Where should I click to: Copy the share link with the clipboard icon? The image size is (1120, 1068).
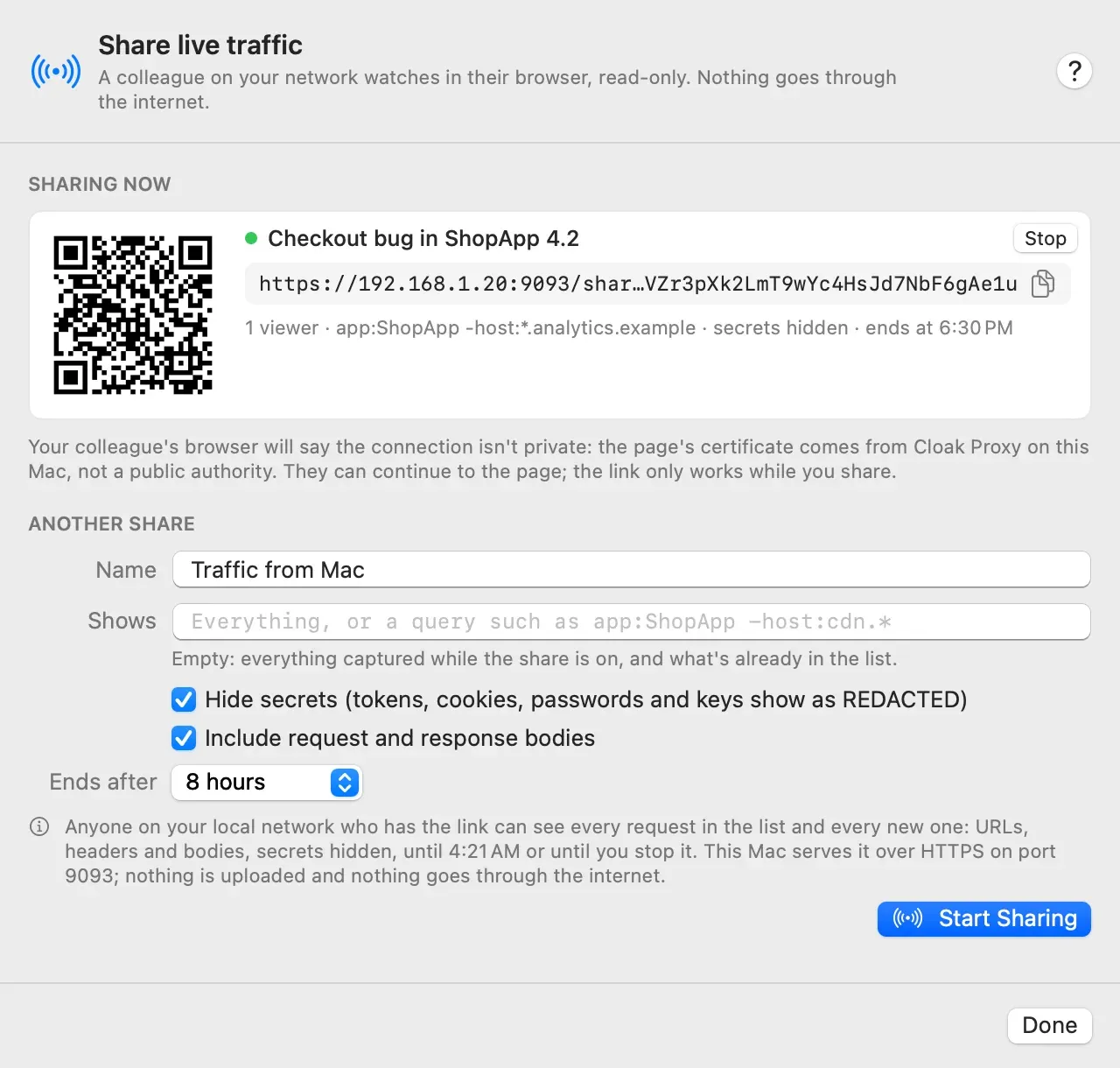pyautogui.click(x=1043, y=284)
